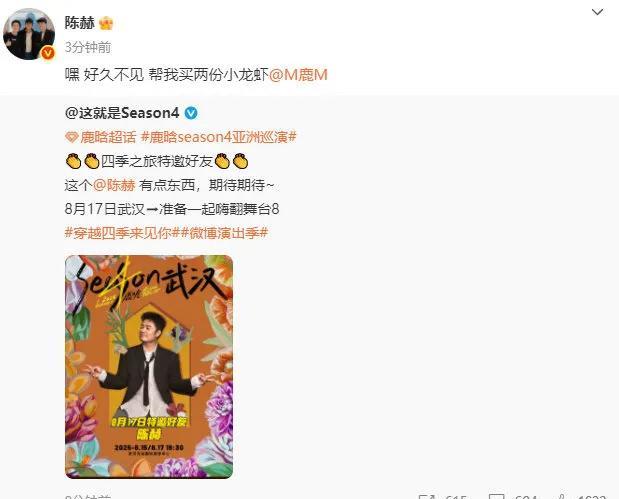The image size is (619, 499).
Task: Expand the post options chevron at top right
Action: pyautogui.click(x=597, y=12)
